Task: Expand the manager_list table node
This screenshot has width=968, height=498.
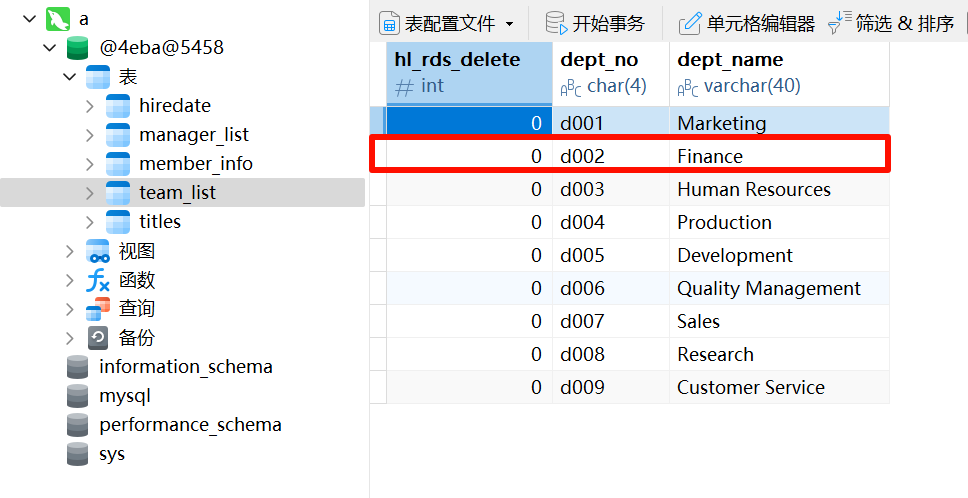Action: (x=90, y=135)
